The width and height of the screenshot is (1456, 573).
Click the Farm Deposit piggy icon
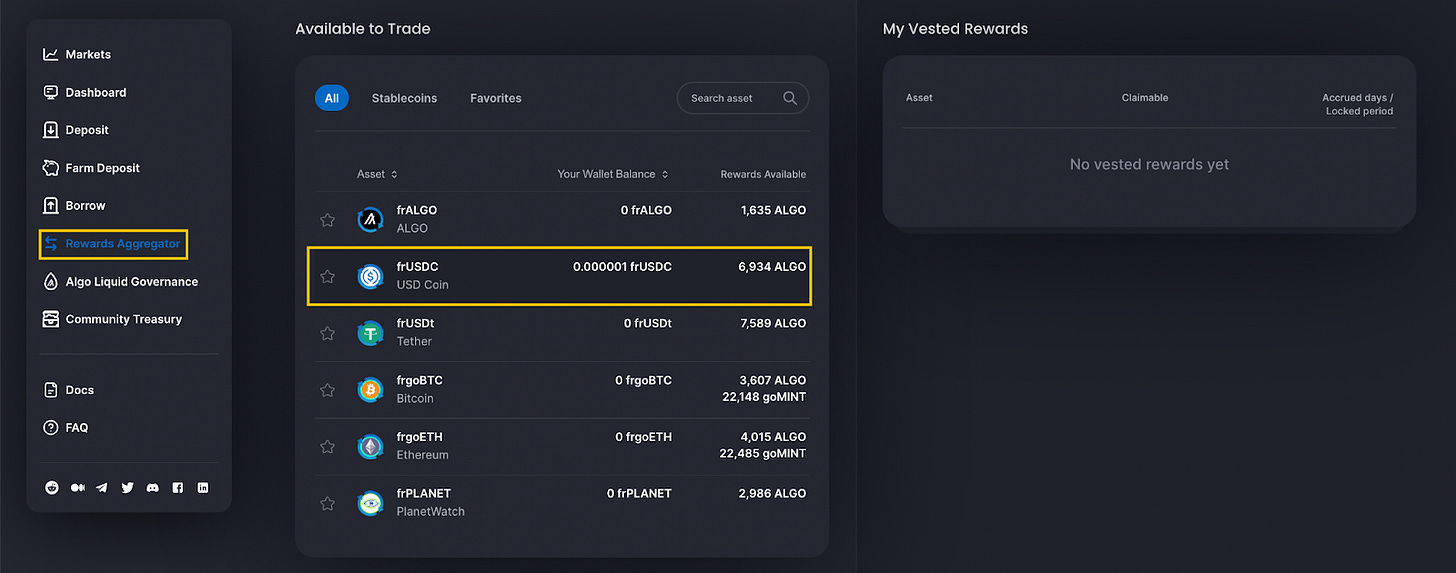[51, 168]
